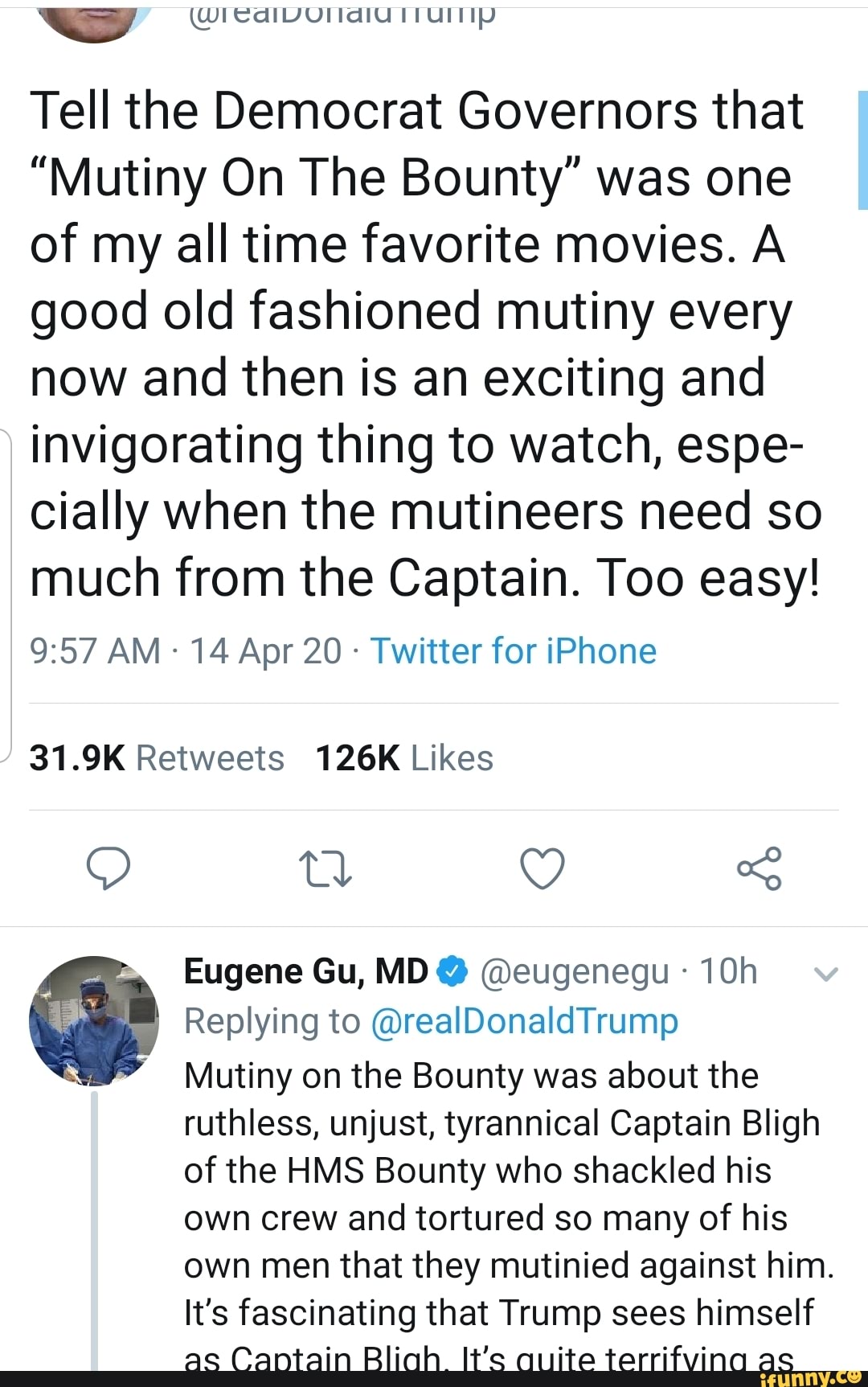View the 126K Likes list
Viewport: 868px width, 1387px height.
(404, 758)
